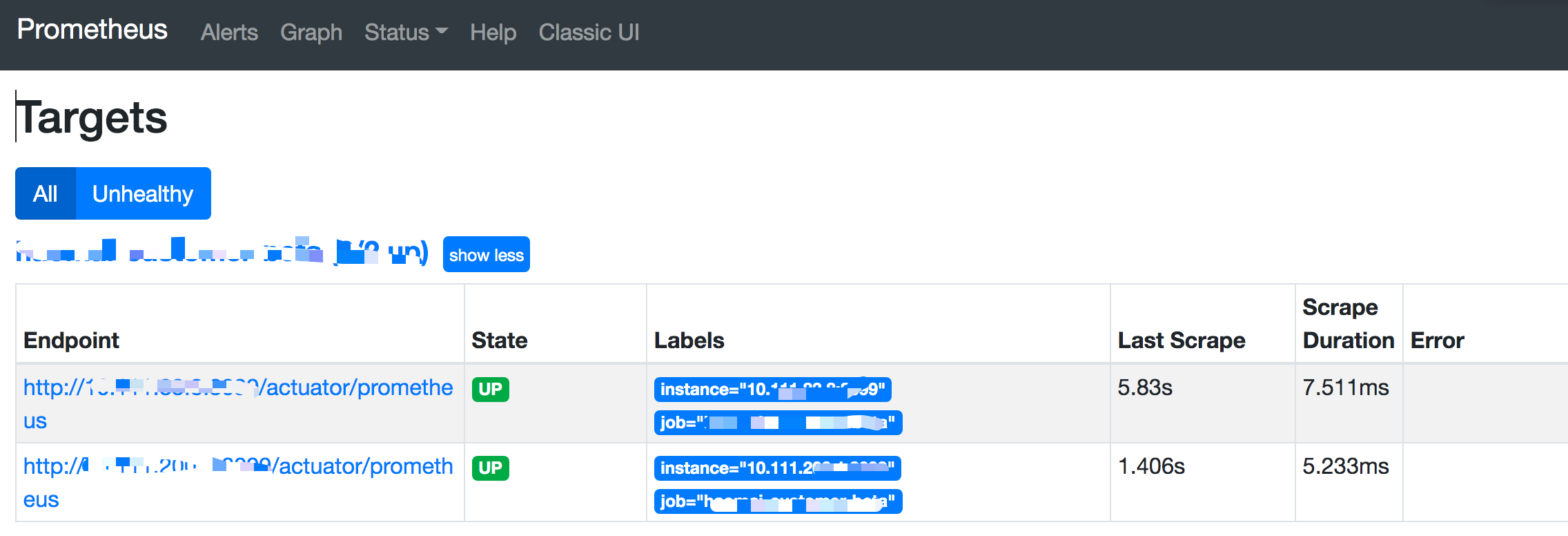Go to the Graph page
This screenshot has width=1568, height=536.
coord(311,32)
